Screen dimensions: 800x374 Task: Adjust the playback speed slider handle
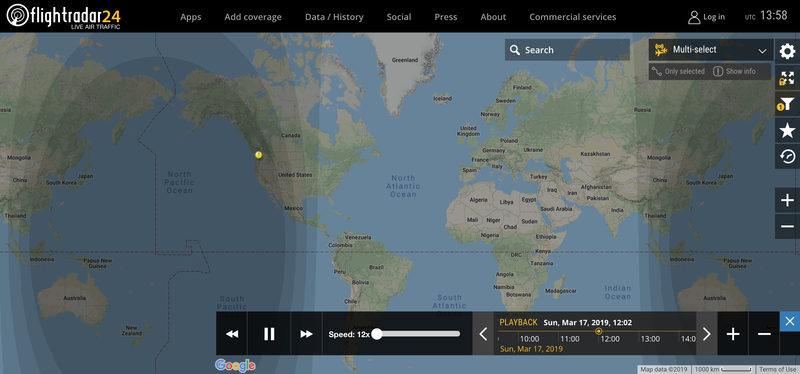tap(377, 334)
